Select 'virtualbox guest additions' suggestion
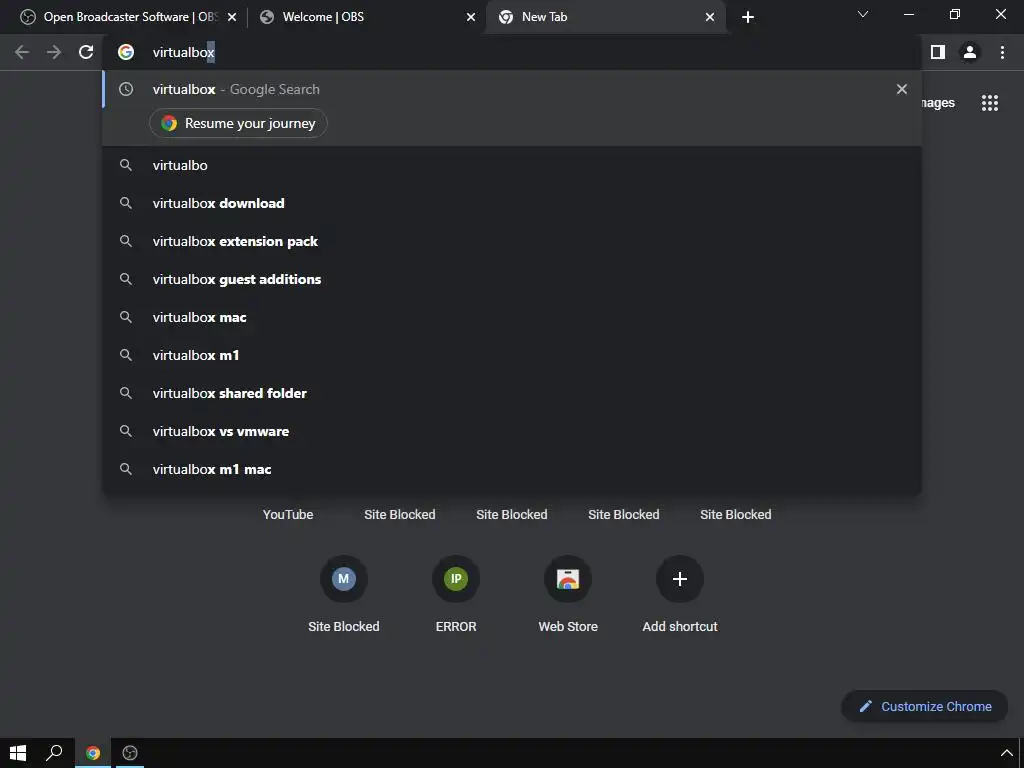The width and height of the screenshot is (1024, 768). (512, 279)
